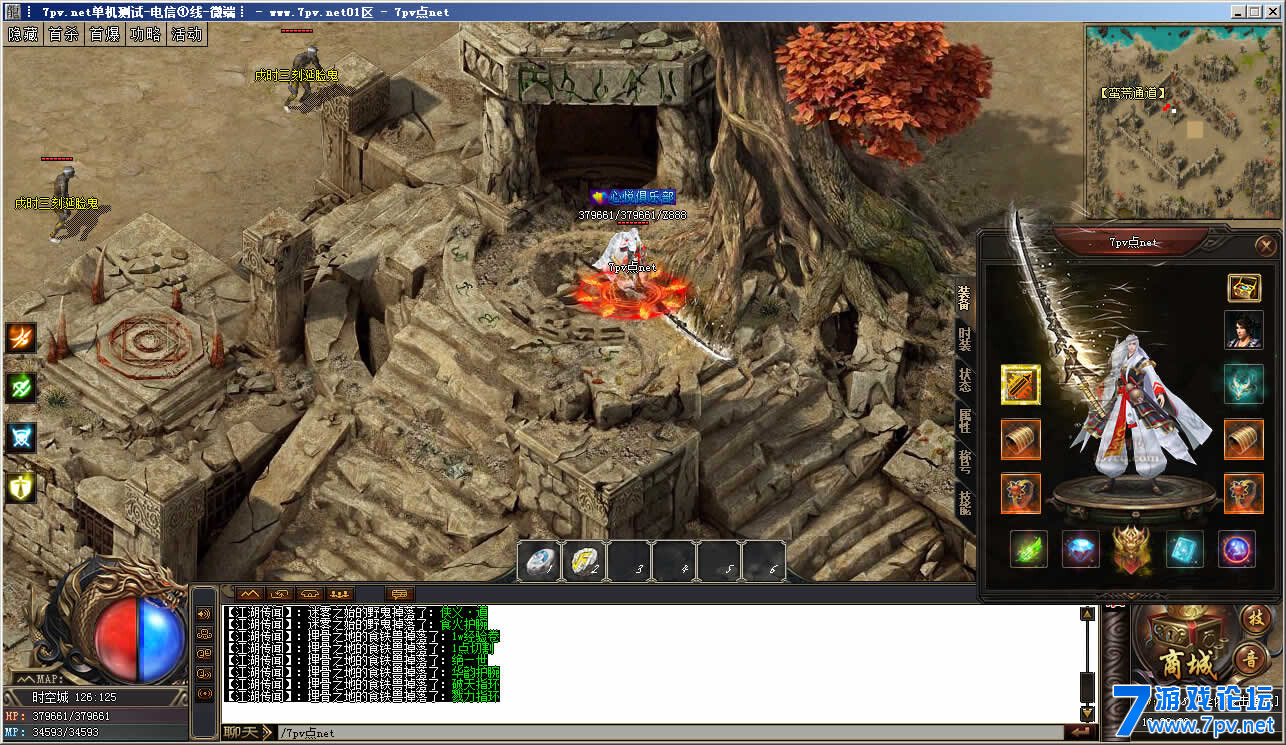Select empty hotbar slot 3

click(x=629, y=561)
